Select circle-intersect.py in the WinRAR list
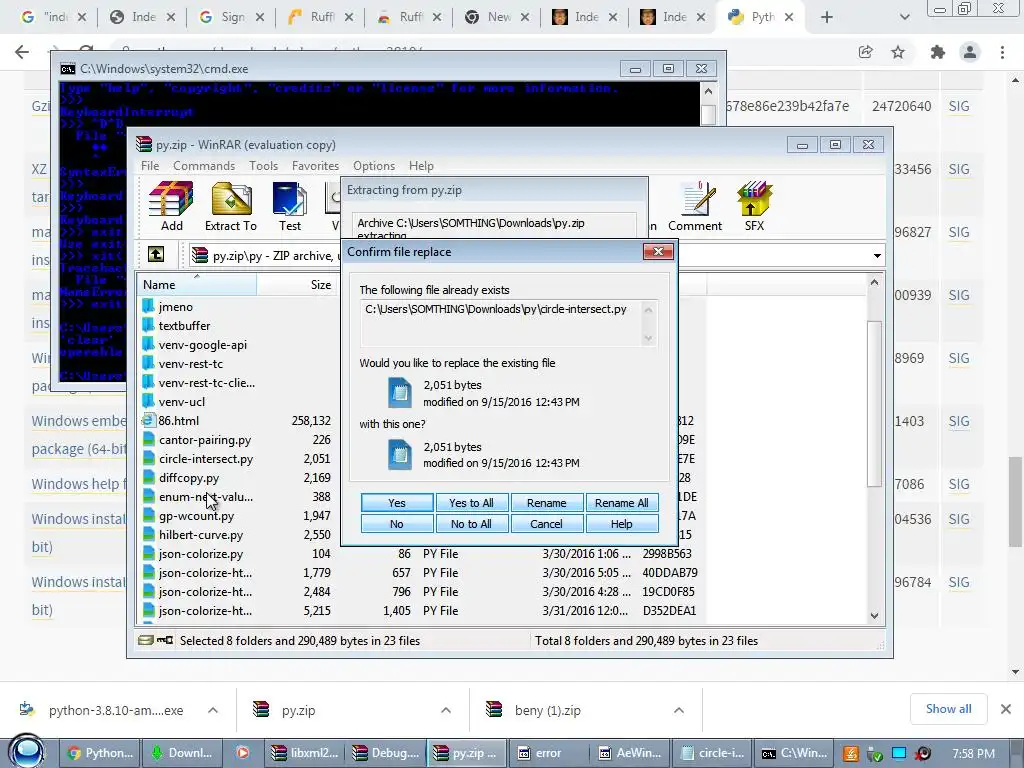Viewport: 1024px width, 768px height. 206,458
